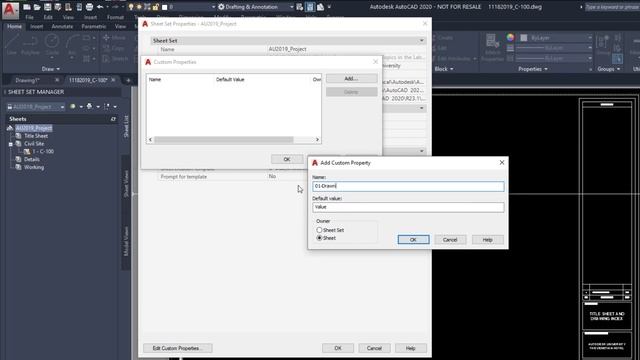Click the Default value input field

tap(408, 207)
